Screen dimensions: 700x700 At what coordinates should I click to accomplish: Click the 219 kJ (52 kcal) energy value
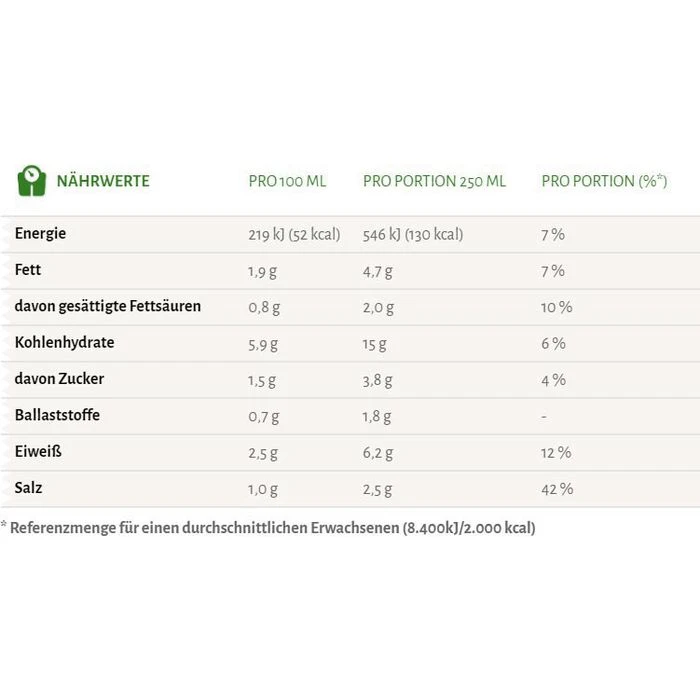(x=294, y=235)
